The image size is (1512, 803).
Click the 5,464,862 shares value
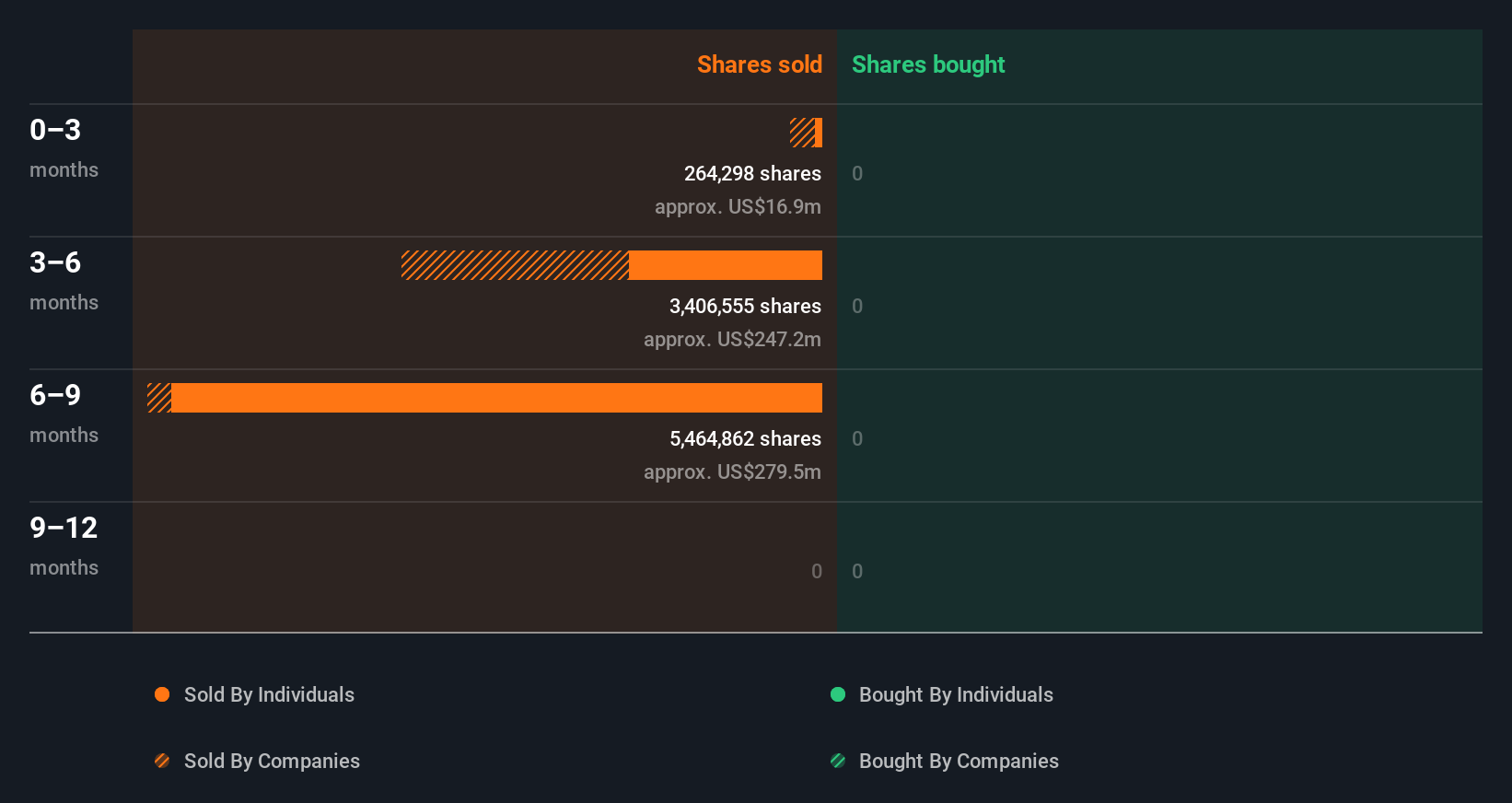tap(745, 438)
